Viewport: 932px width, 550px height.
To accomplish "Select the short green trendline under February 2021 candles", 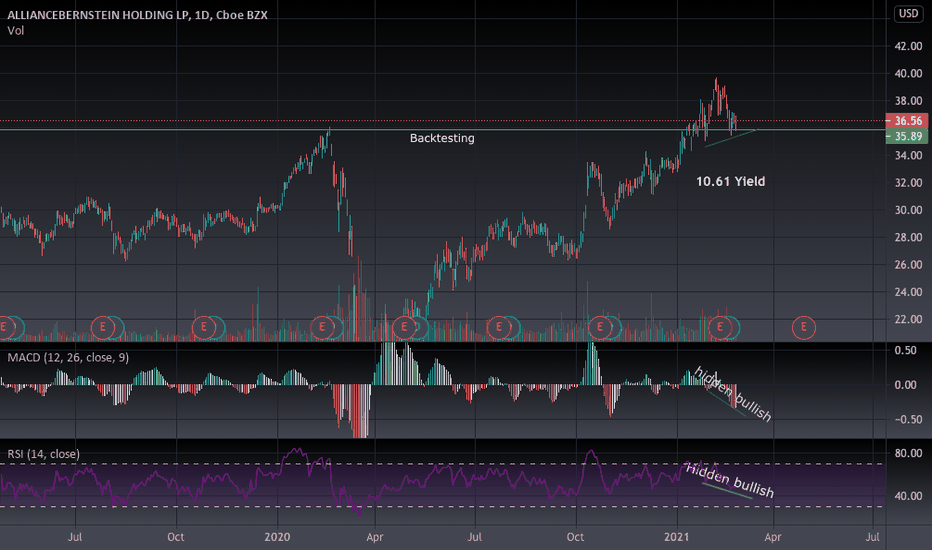I will (730, 138).
